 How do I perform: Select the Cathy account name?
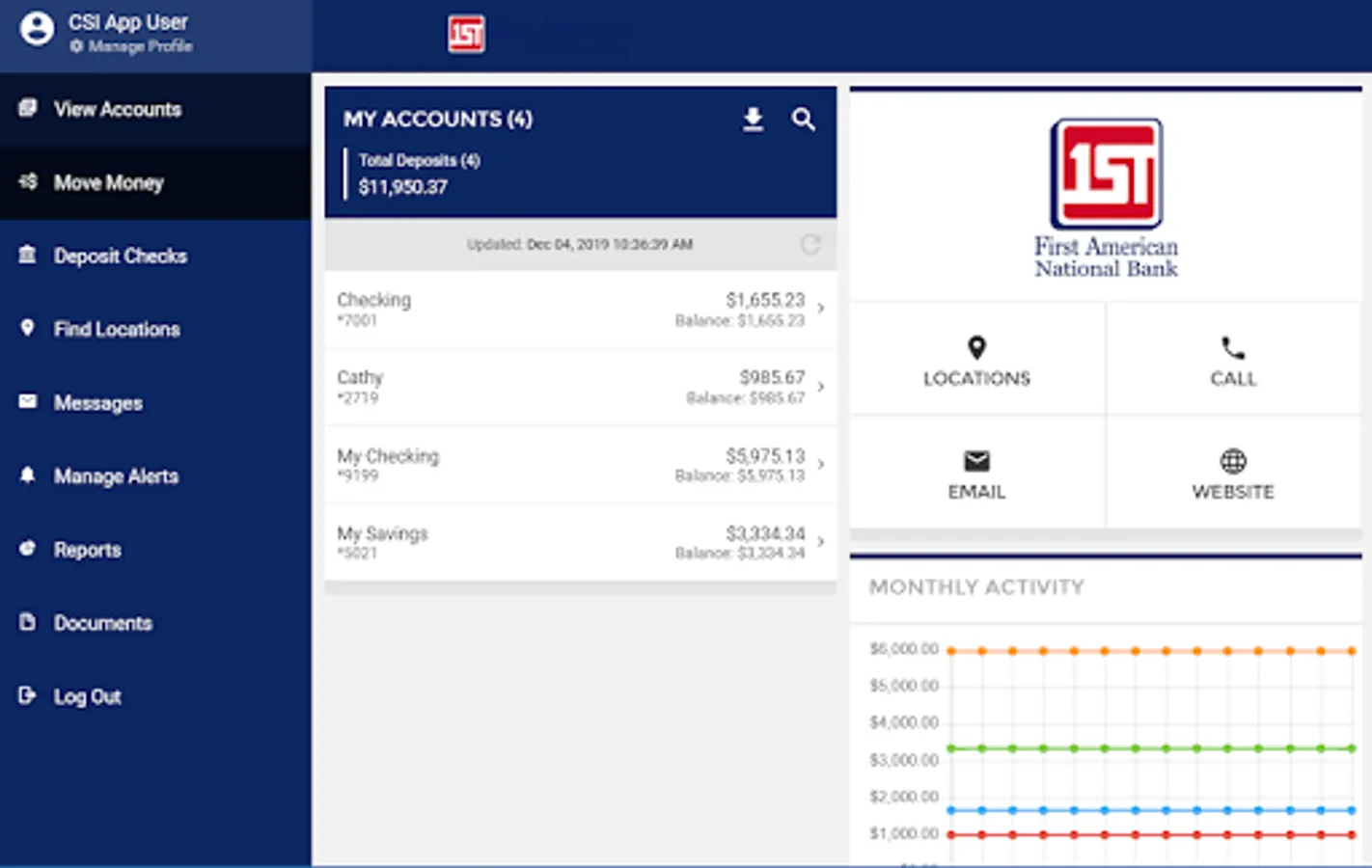[x=360, y=377]
